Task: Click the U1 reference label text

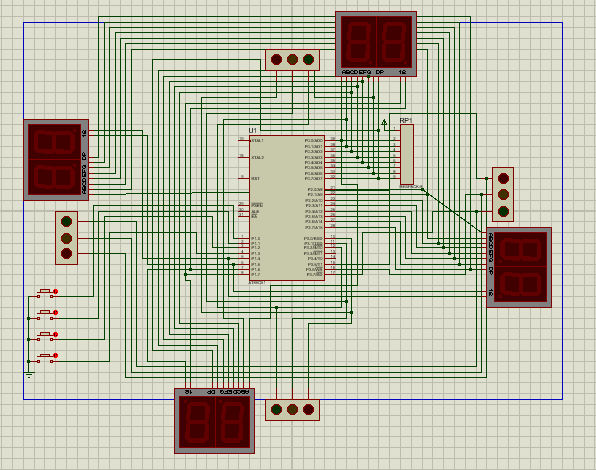Action: point(253,131)
